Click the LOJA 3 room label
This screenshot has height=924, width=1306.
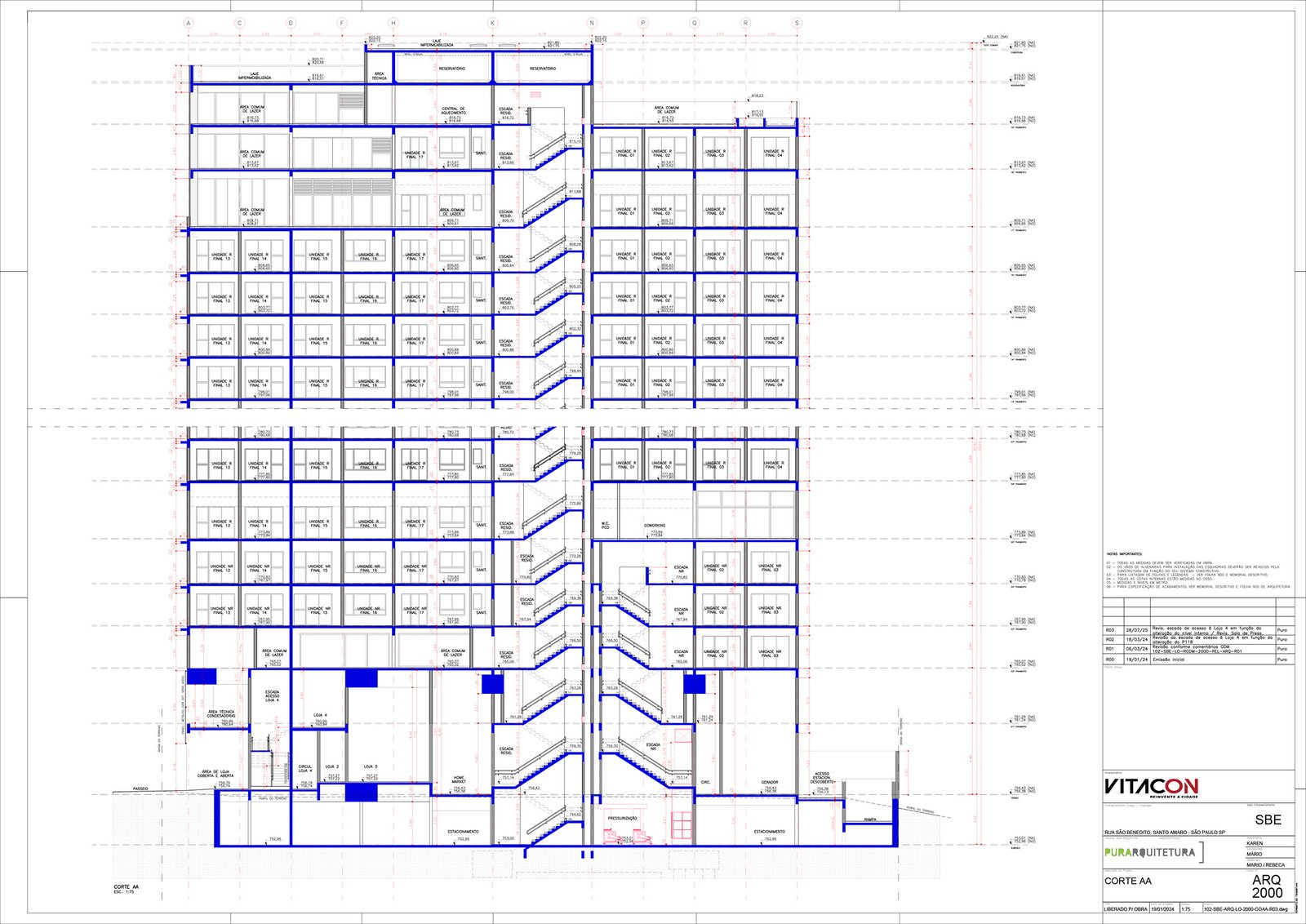[x=370, y=766]
